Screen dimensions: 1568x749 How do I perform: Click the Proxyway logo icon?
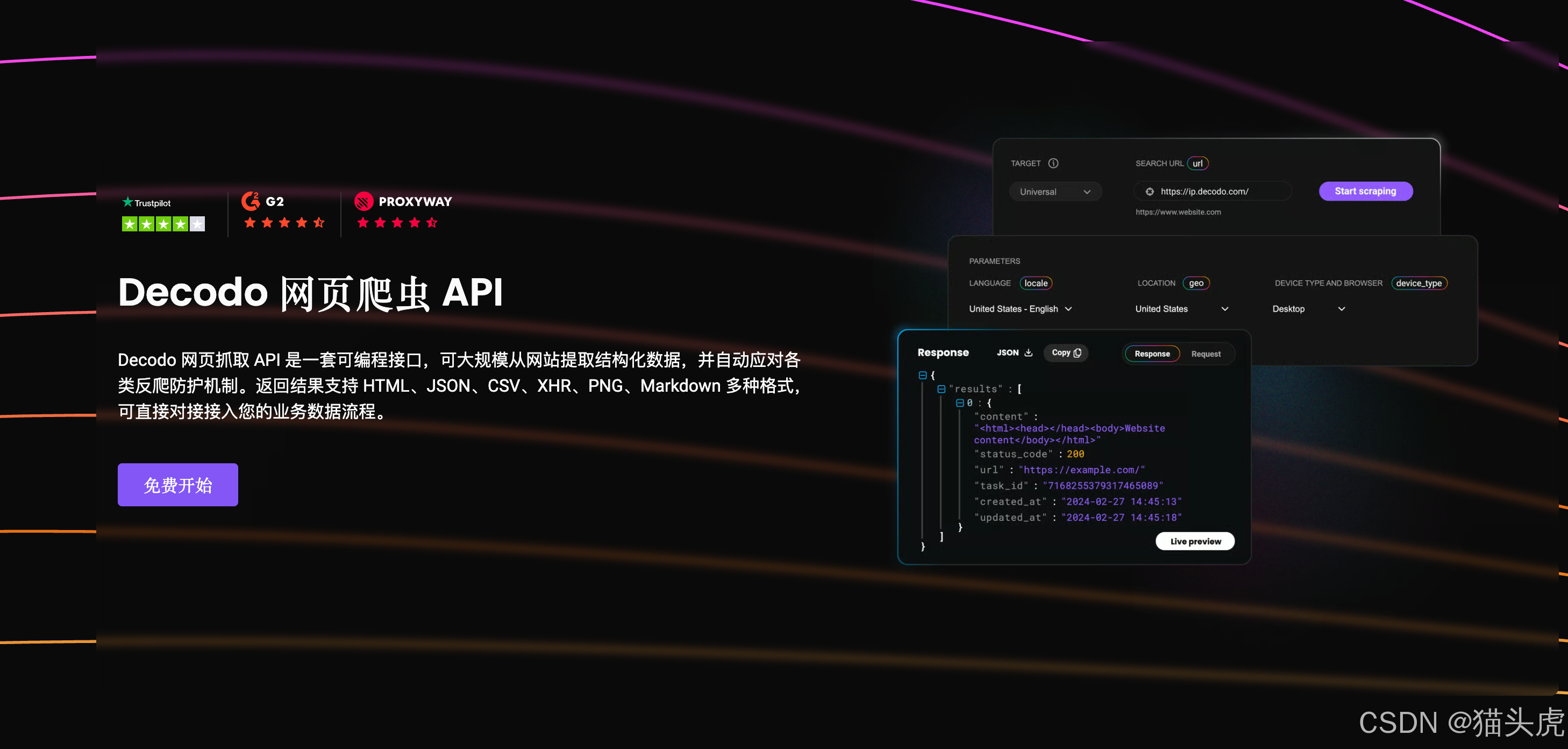click(364, 201)
